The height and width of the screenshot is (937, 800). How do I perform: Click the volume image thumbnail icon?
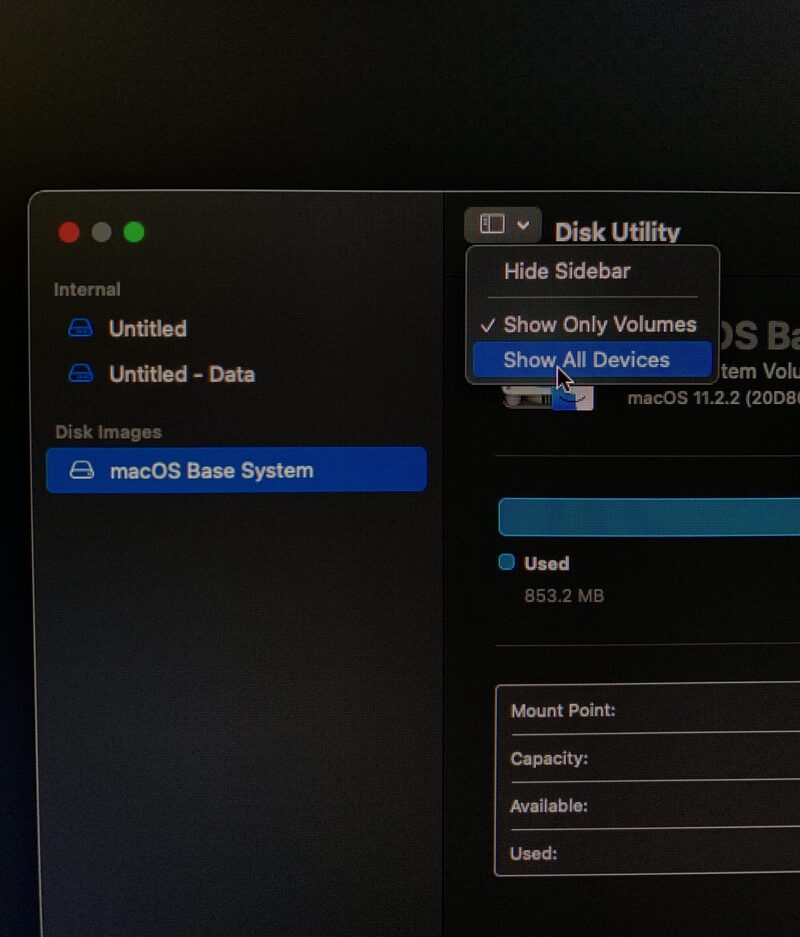(548, 396)
